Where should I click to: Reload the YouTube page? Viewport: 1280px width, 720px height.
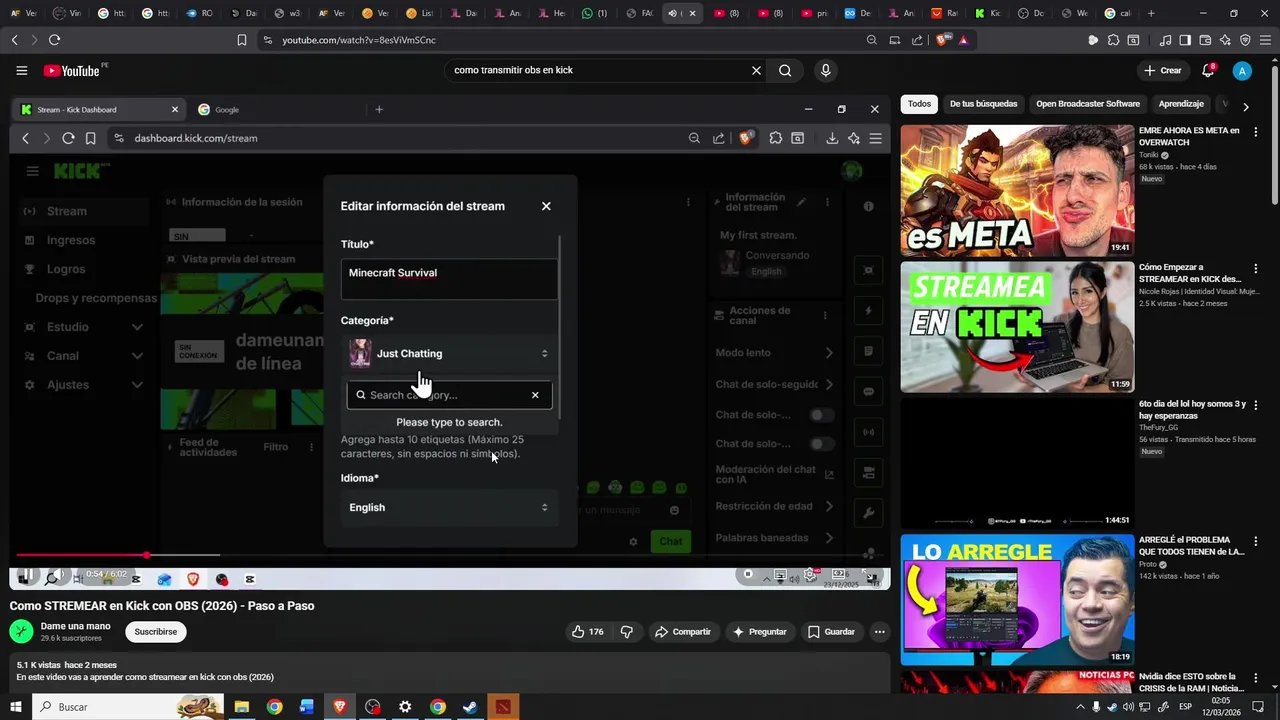[54, 40]
